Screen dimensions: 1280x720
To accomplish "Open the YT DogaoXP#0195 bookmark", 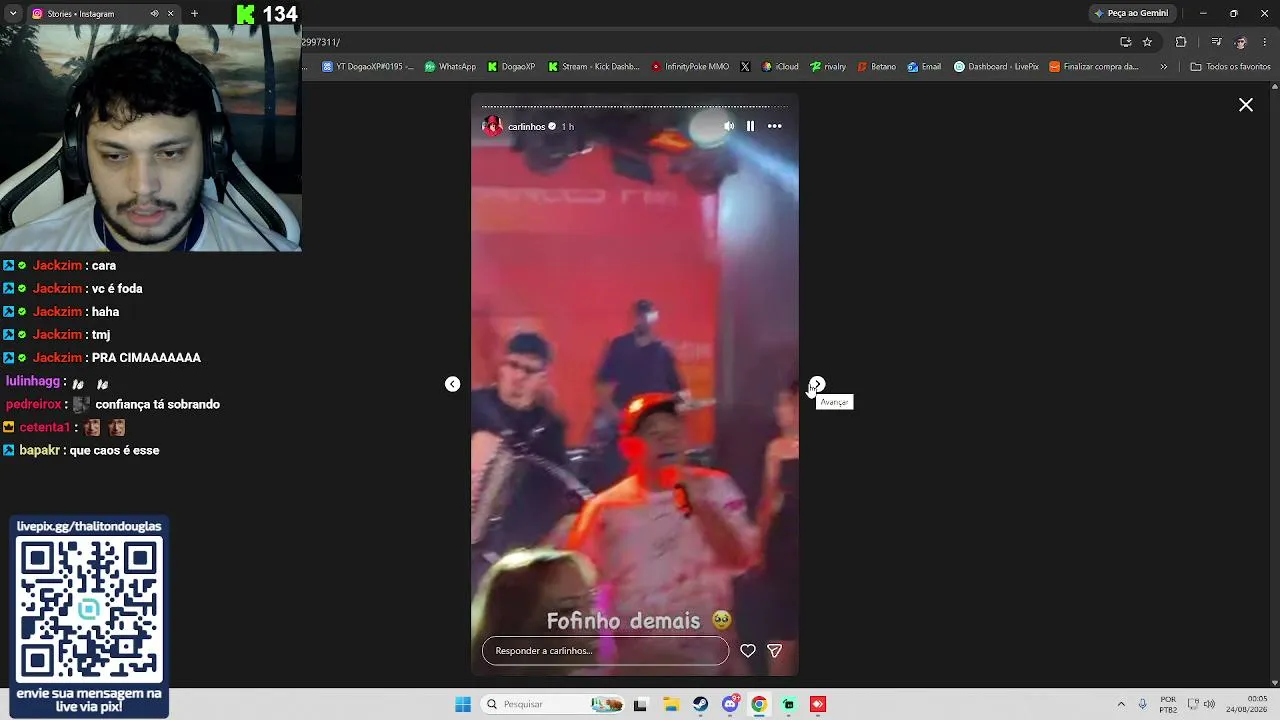I will point(367,67).
